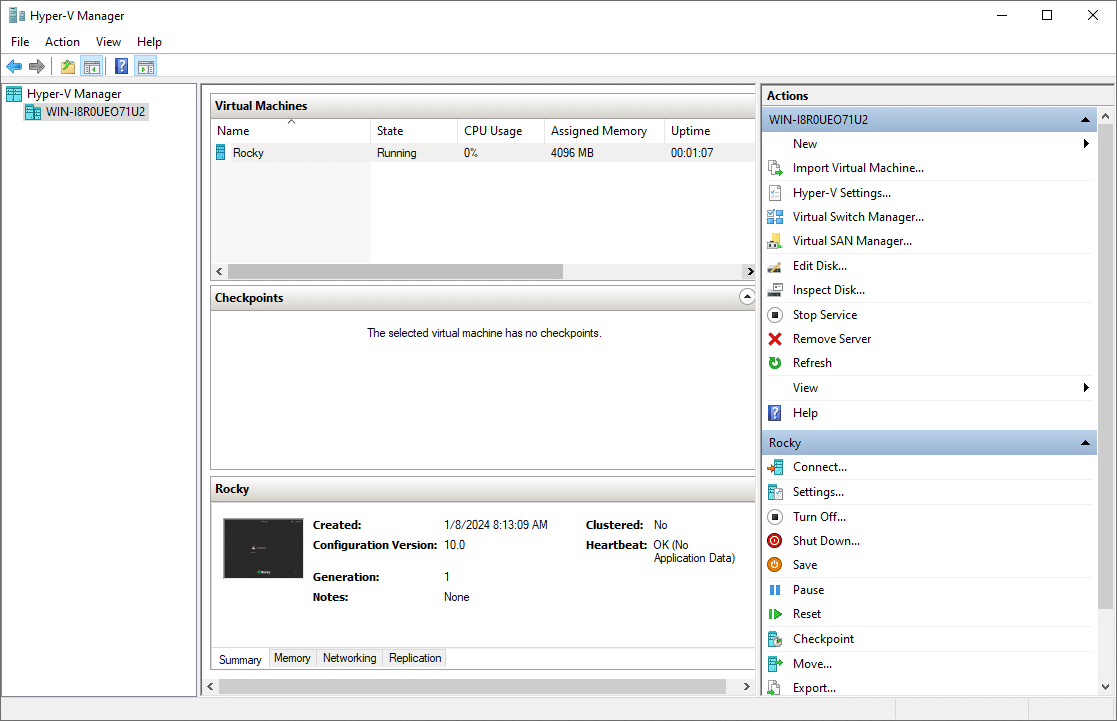Click the 0% CPU usage cell

tap(471, 153)
